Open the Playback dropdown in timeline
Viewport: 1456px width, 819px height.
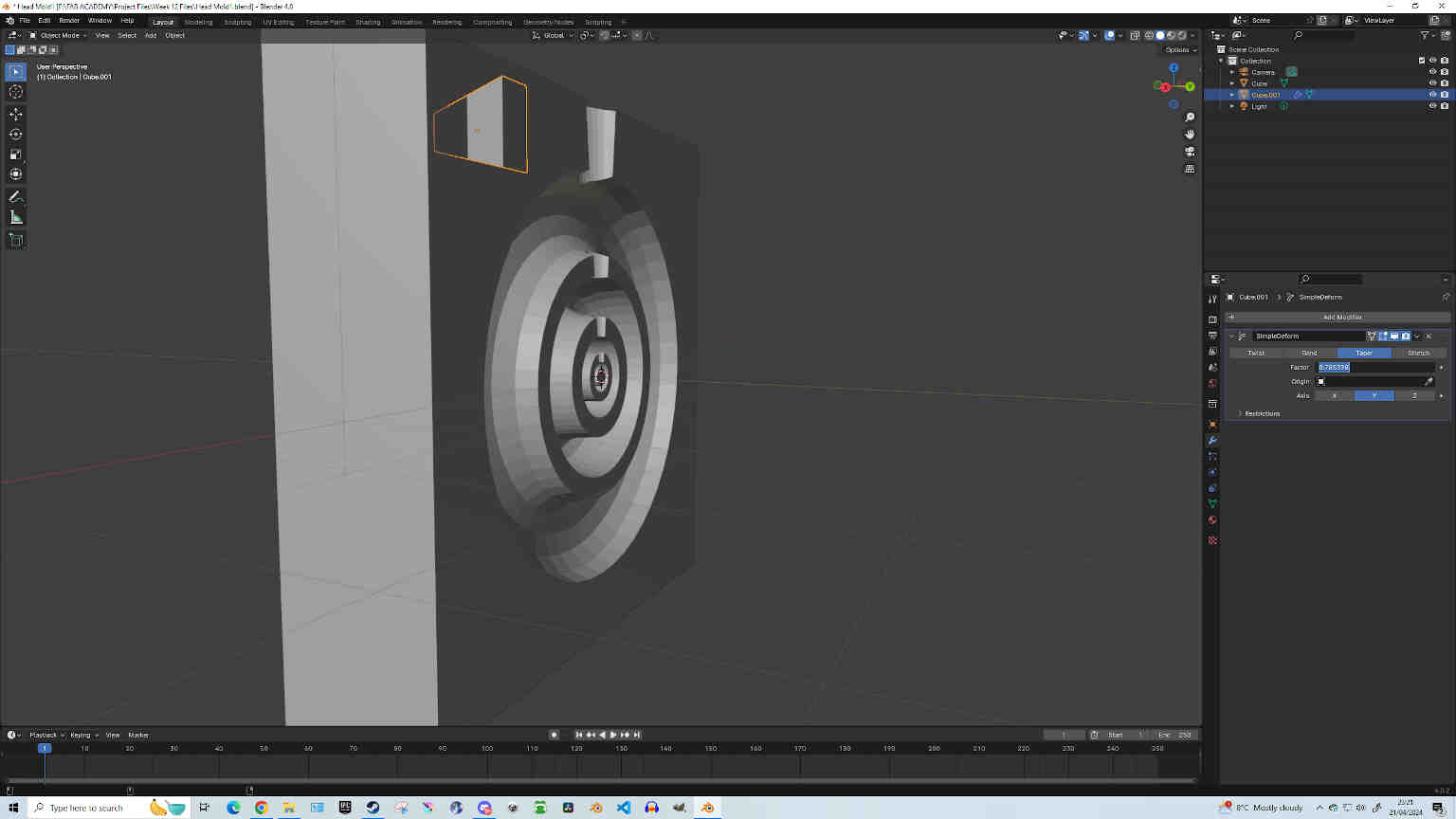[46, 735]
